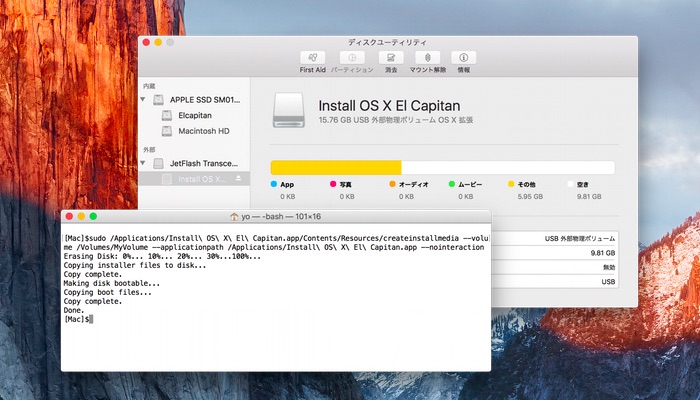
Task: Select Install OS X volume row
Action: (x=194, y=179)
